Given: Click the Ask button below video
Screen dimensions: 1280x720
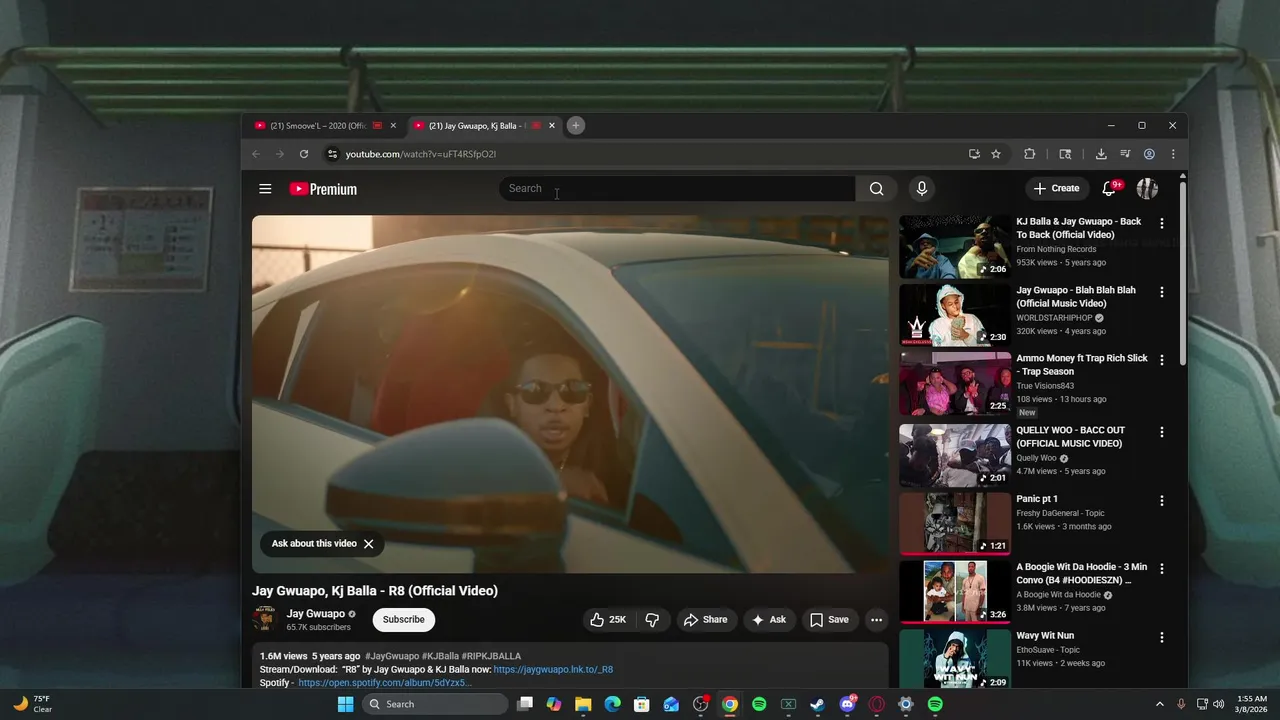Looking at the screenshot, I should point(768,620).
